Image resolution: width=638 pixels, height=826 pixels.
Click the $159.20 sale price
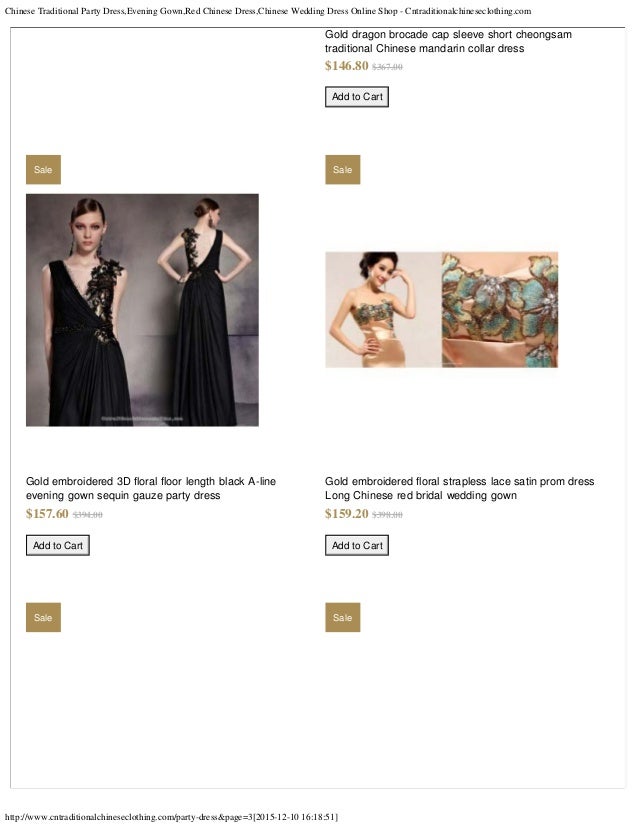(x=347, y=514)
